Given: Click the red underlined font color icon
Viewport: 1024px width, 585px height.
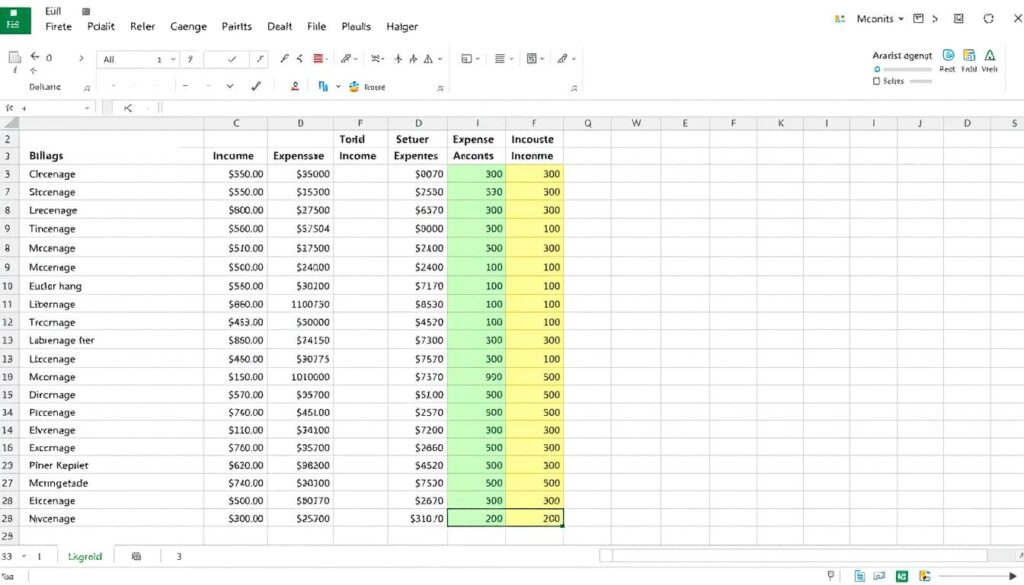Looking at the screenshot, I should point(295,86).
